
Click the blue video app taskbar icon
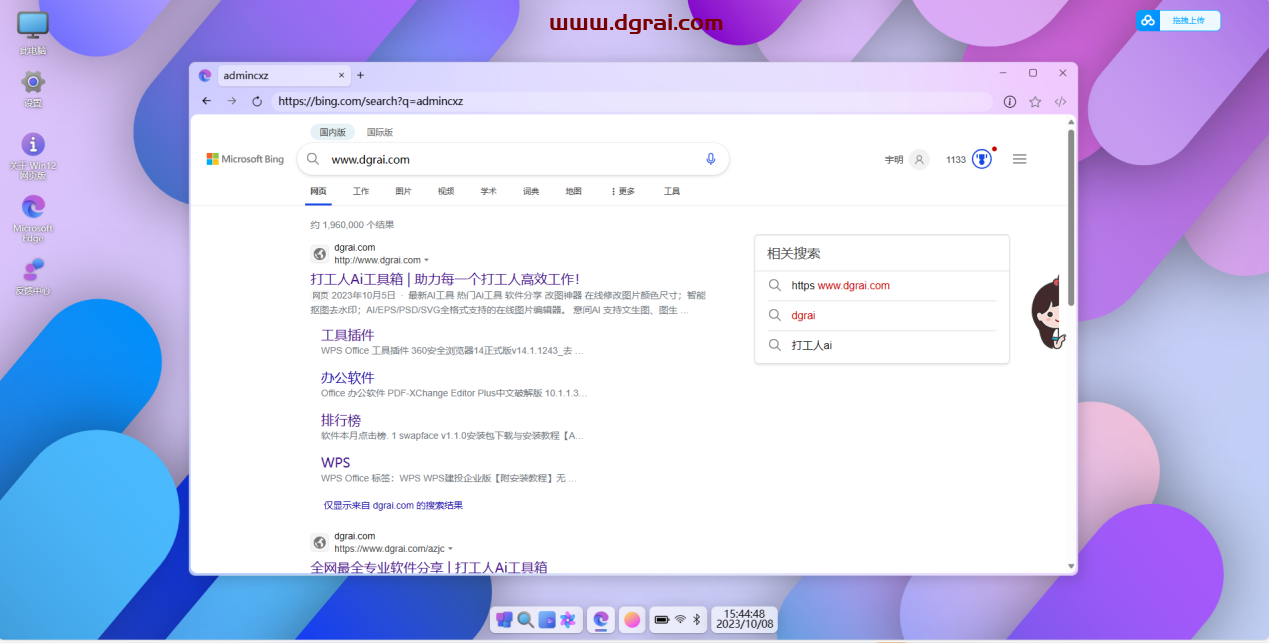pos(547,620)
